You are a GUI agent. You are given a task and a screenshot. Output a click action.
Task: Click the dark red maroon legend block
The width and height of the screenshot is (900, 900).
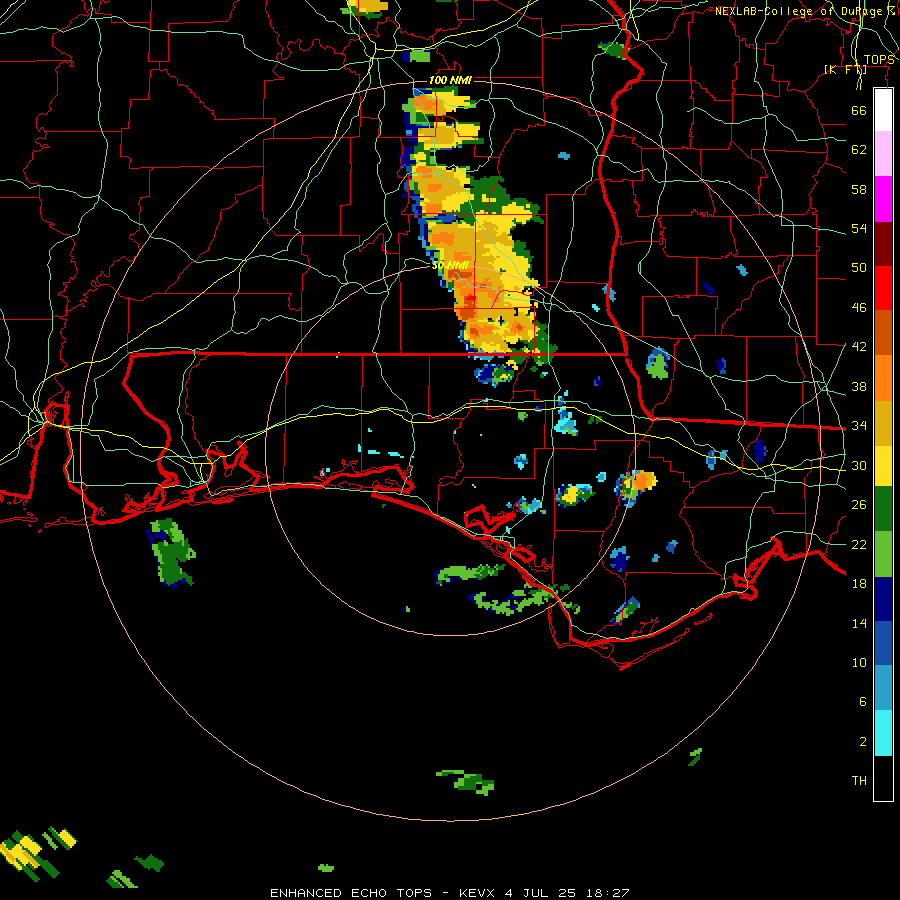point(883,243)
